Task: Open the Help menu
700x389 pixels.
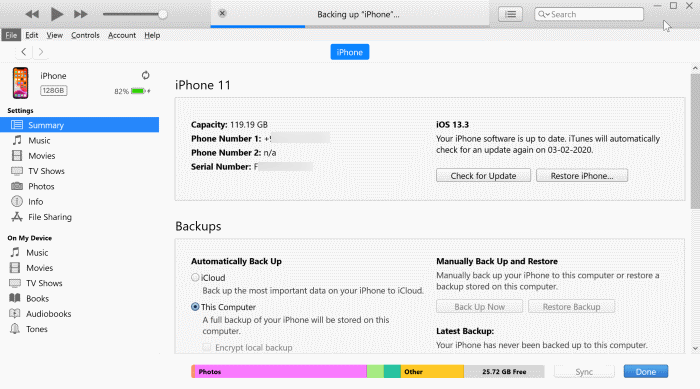Action: [x=152, y=35]
